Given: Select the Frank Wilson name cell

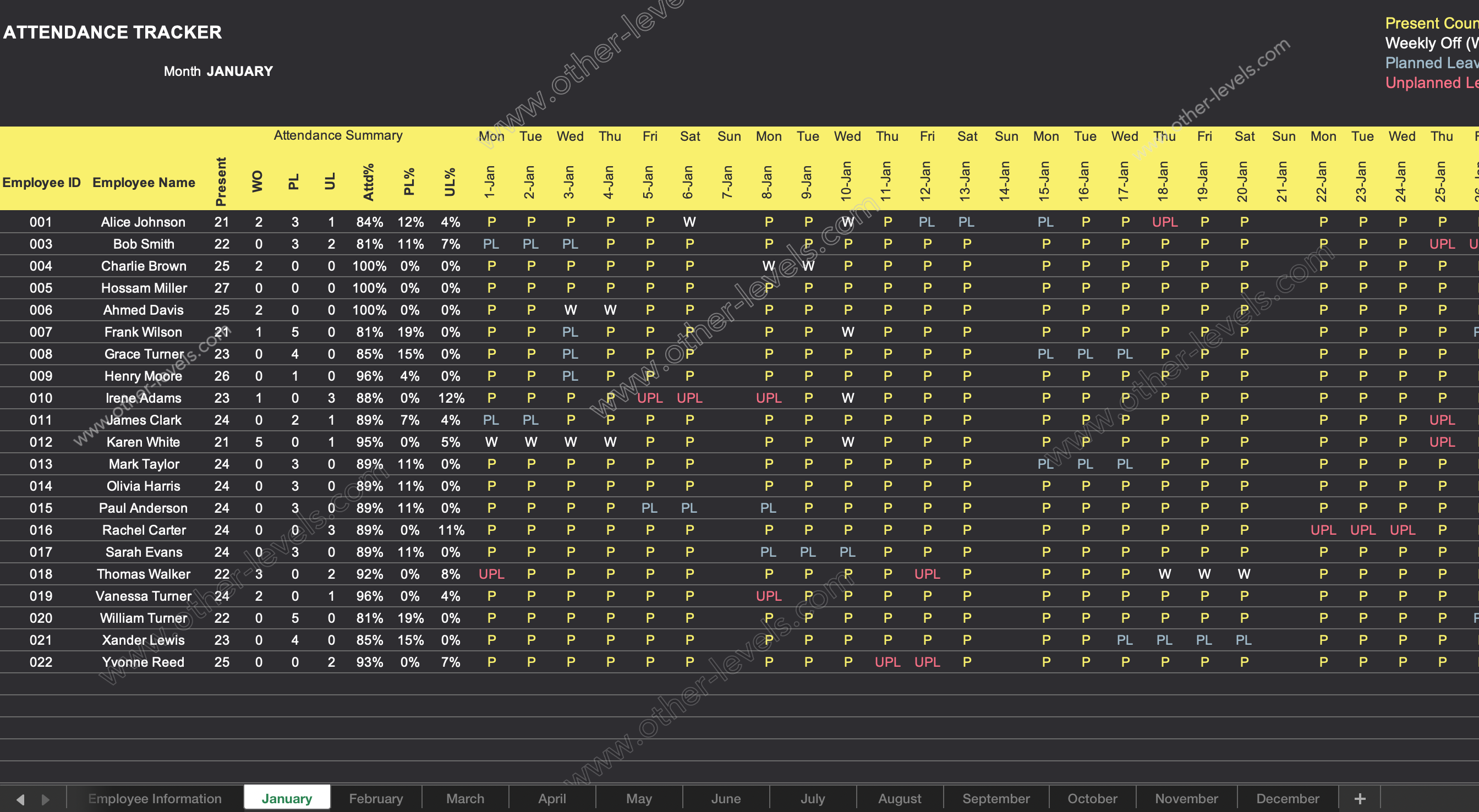Looking at the screenshot, I should [143, 332].
